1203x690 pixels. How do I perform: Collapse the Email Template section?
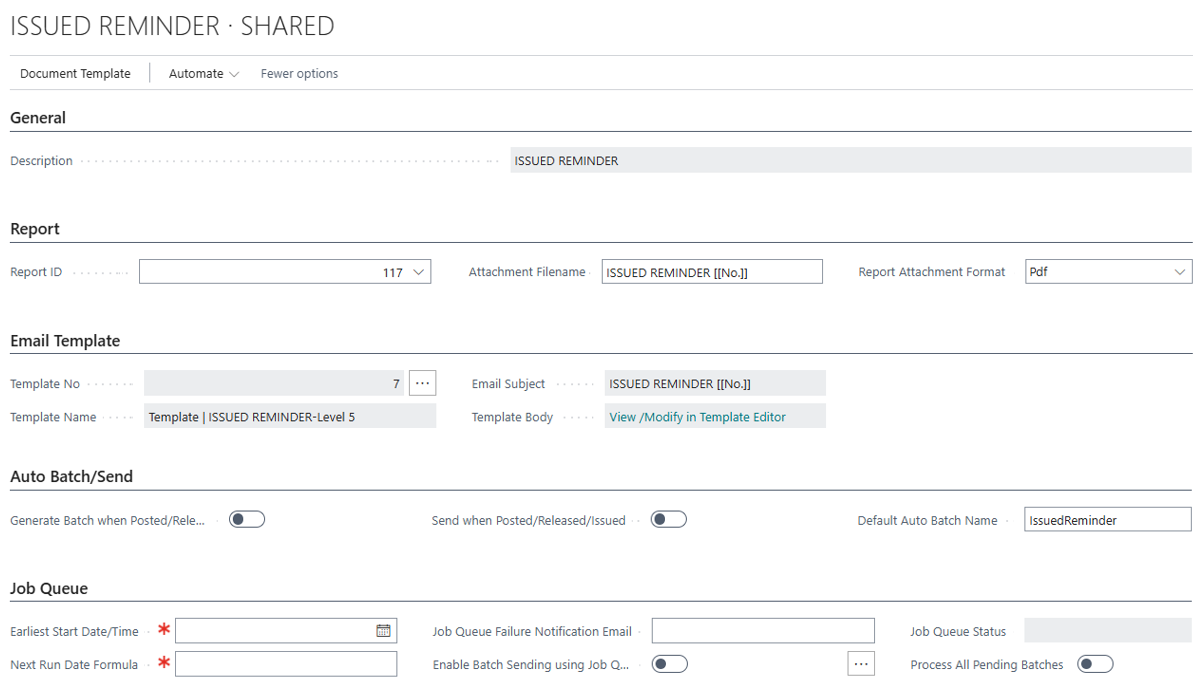coord(64,341)
